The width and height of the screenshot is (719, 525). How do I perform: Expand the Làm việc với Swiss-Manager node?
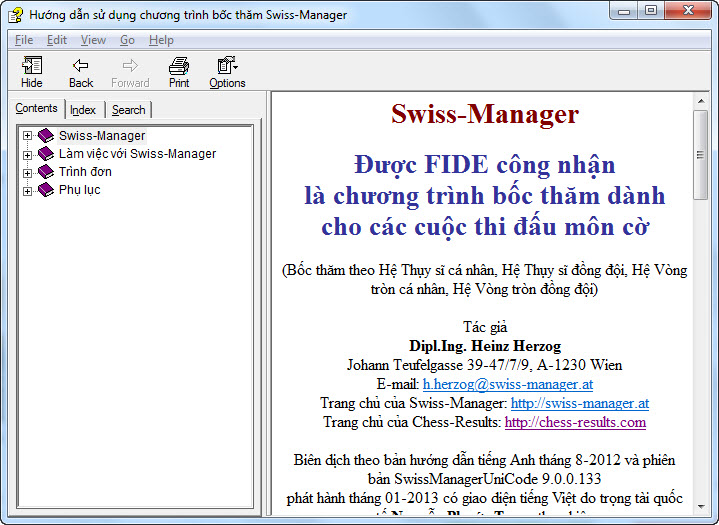point(28,155)
